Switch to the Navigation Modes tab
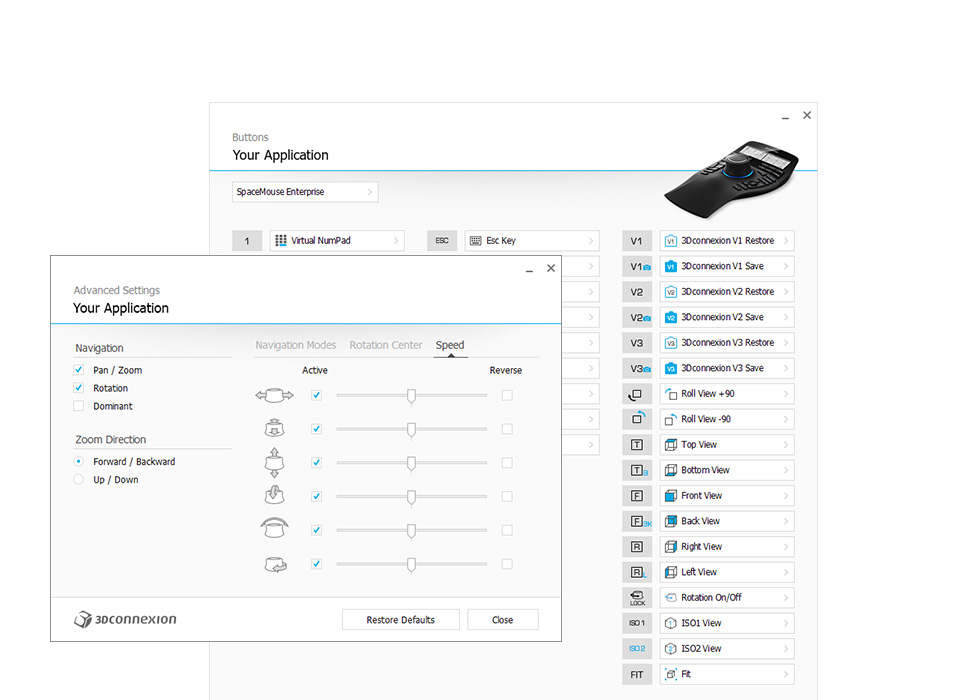 point(295,345)
